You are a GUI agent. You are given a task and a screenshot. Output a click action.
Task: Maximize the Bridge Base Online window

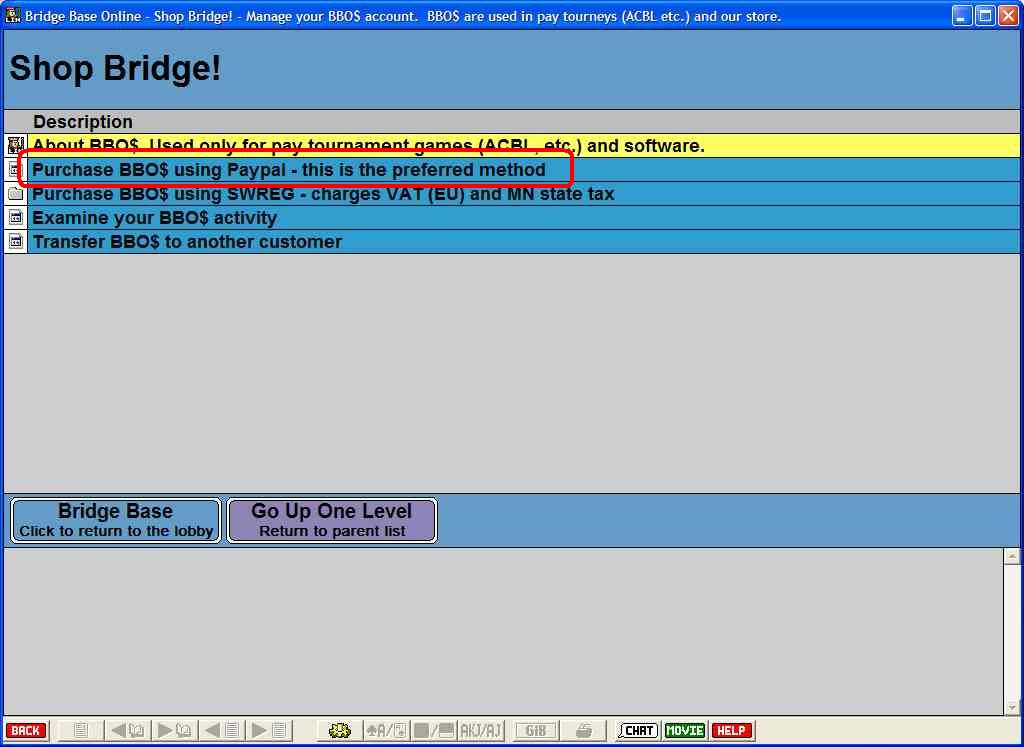point(985,16)
